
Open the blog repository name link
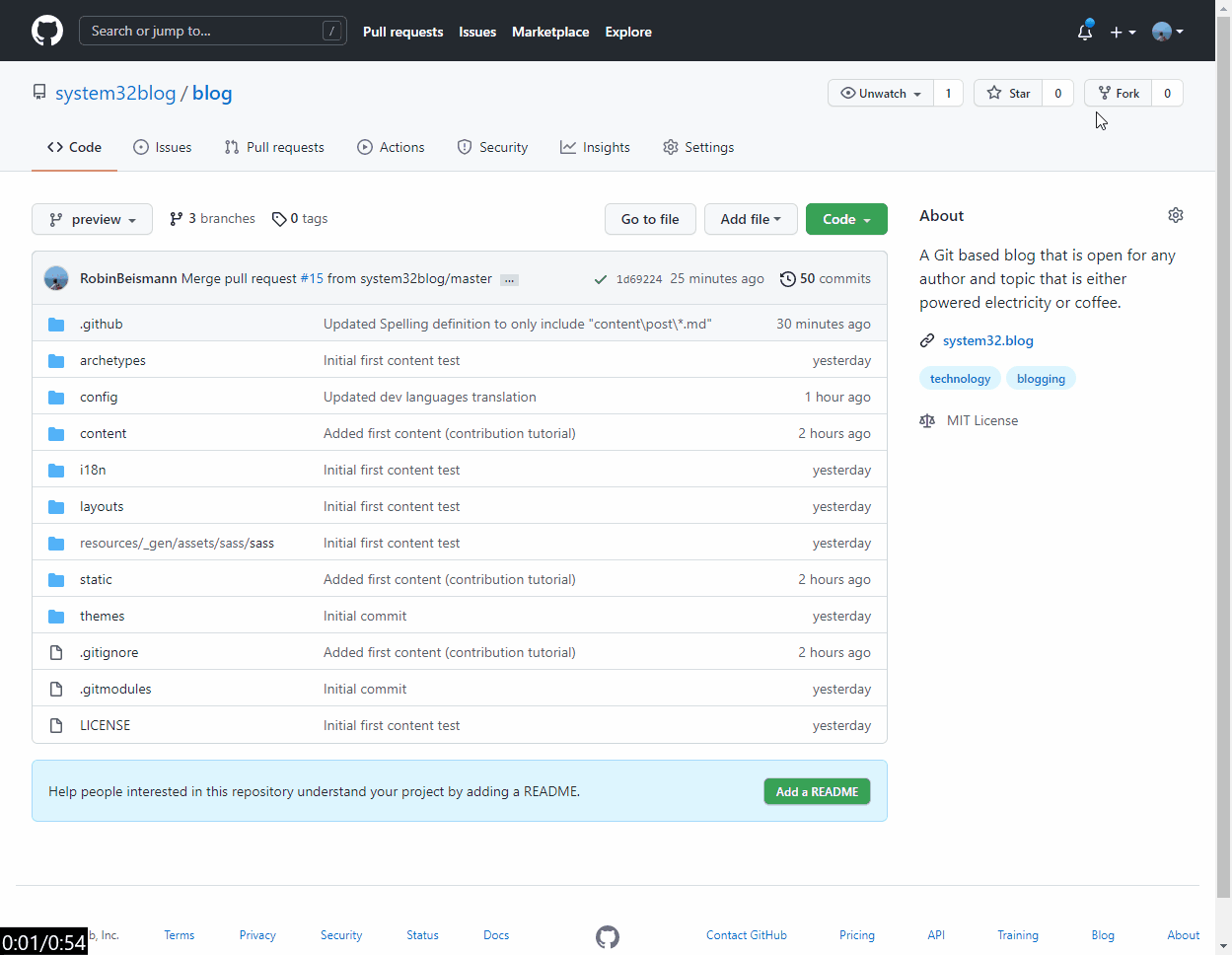pos(212,93)
